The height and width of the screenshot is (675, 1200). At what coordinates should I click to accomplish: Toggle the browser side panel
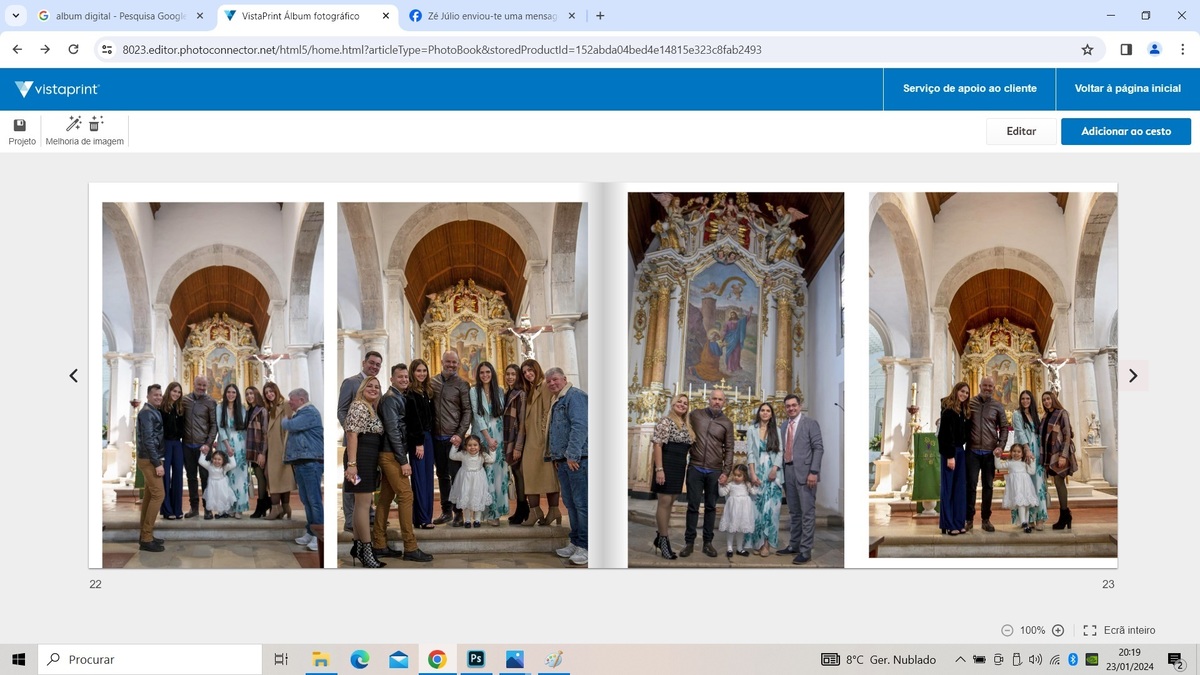pyautogui.click(x=1126, y=49)
